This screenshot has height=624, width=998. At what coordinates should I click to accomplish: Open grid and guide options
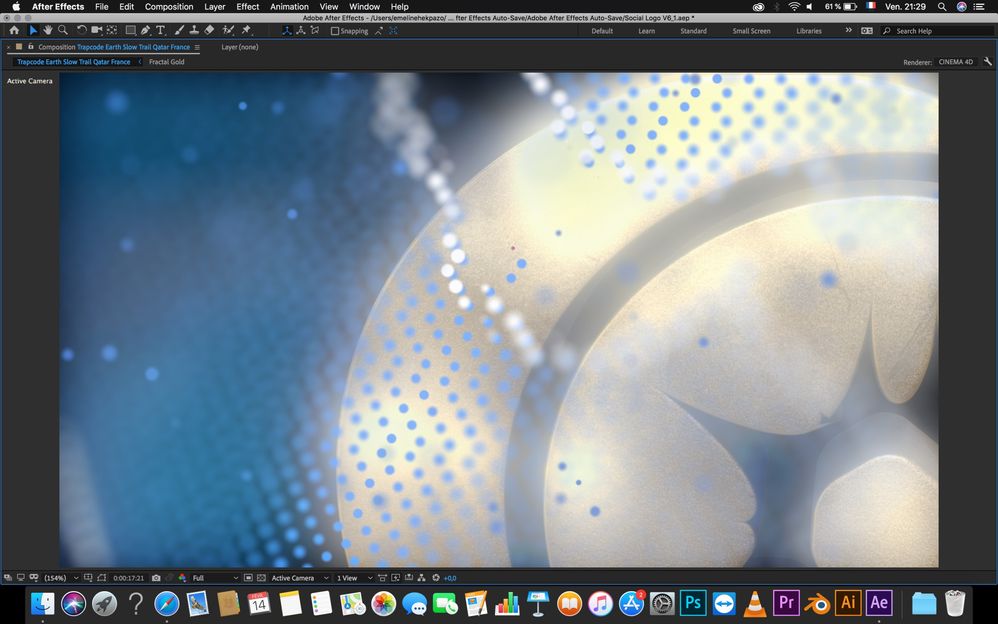[x=88, y=578]
